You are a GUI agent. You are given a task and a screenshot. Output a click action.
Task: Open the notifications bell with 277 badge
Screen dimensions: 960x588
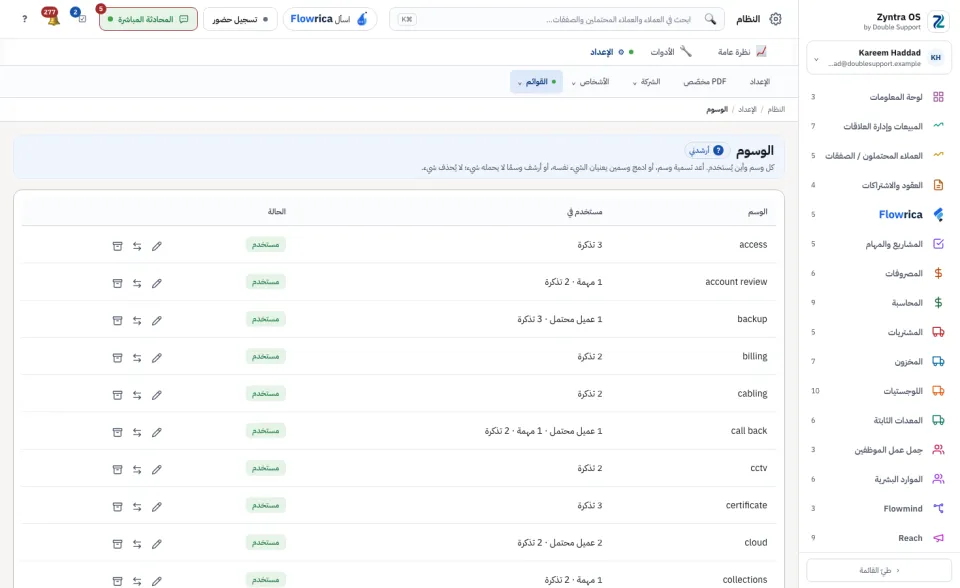tap(51, 17)
